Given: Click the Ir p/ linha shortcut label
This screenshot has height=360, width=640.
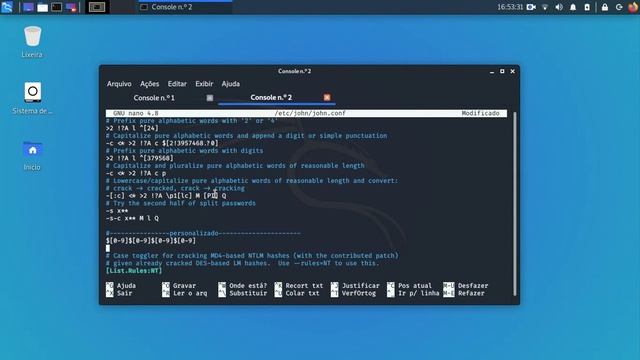Looking at the screenshot, I should 418,293.
